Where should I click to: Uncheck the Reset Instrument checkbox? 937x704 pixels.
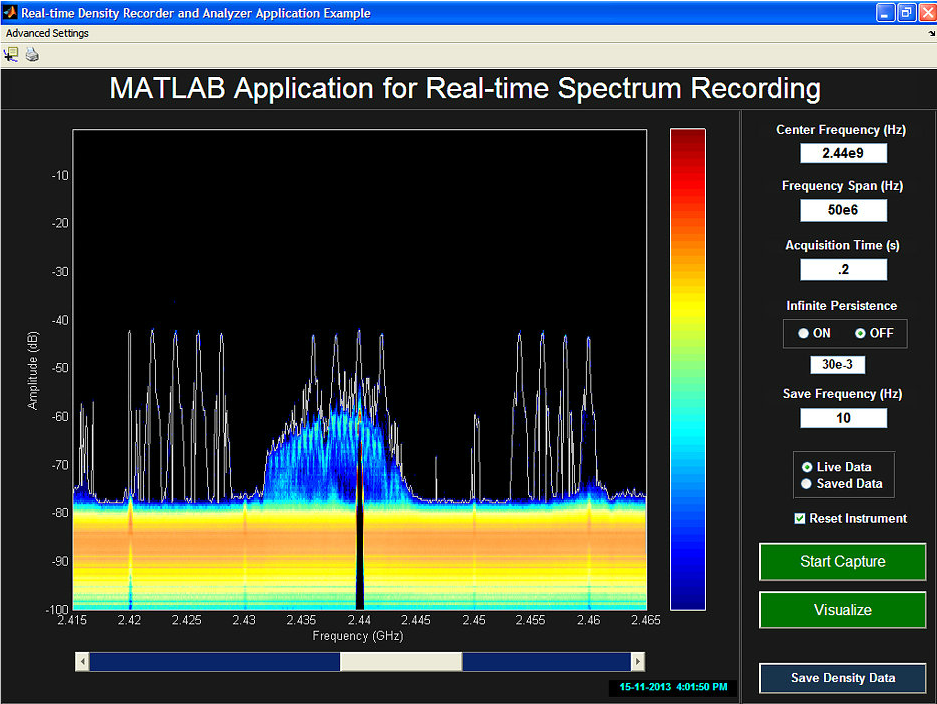click(799, 518)
